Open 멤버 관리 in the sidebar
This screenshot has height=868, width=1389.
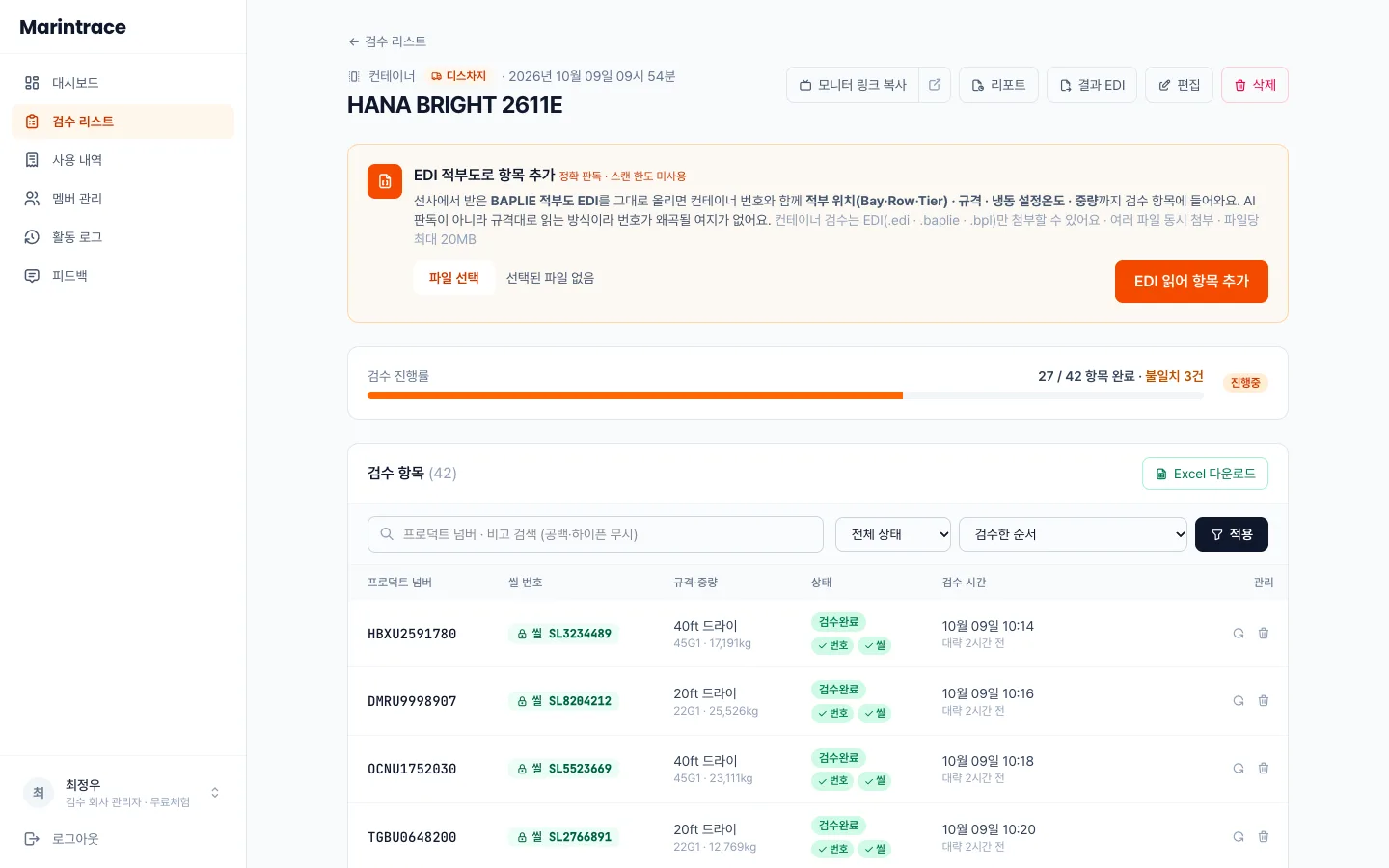[123, 199]
